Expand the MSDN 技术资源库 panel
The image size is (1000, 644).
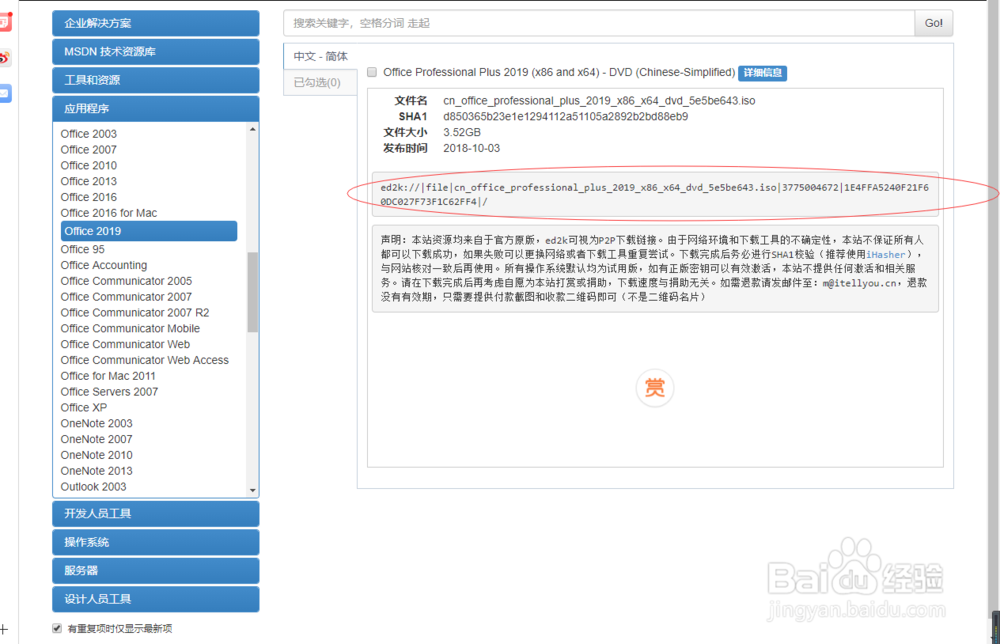156,52
